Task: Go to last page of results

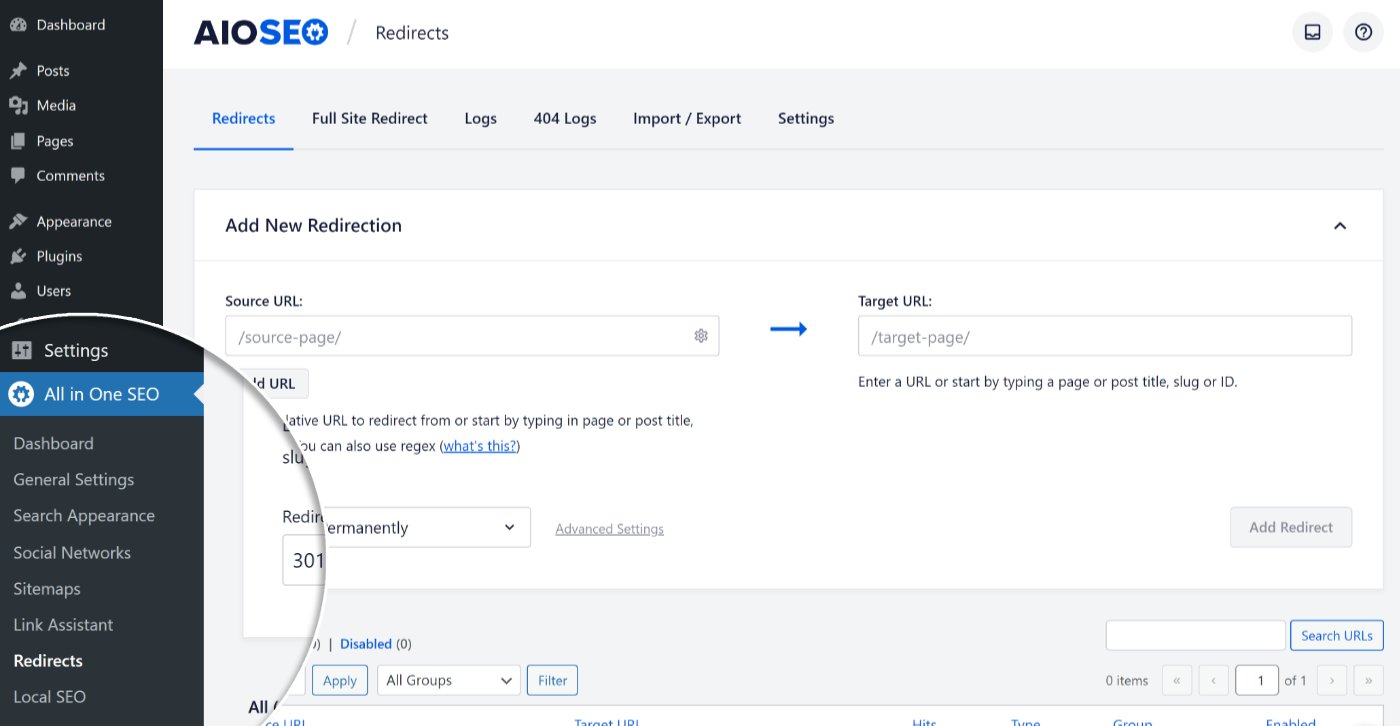Action: 1368,680
